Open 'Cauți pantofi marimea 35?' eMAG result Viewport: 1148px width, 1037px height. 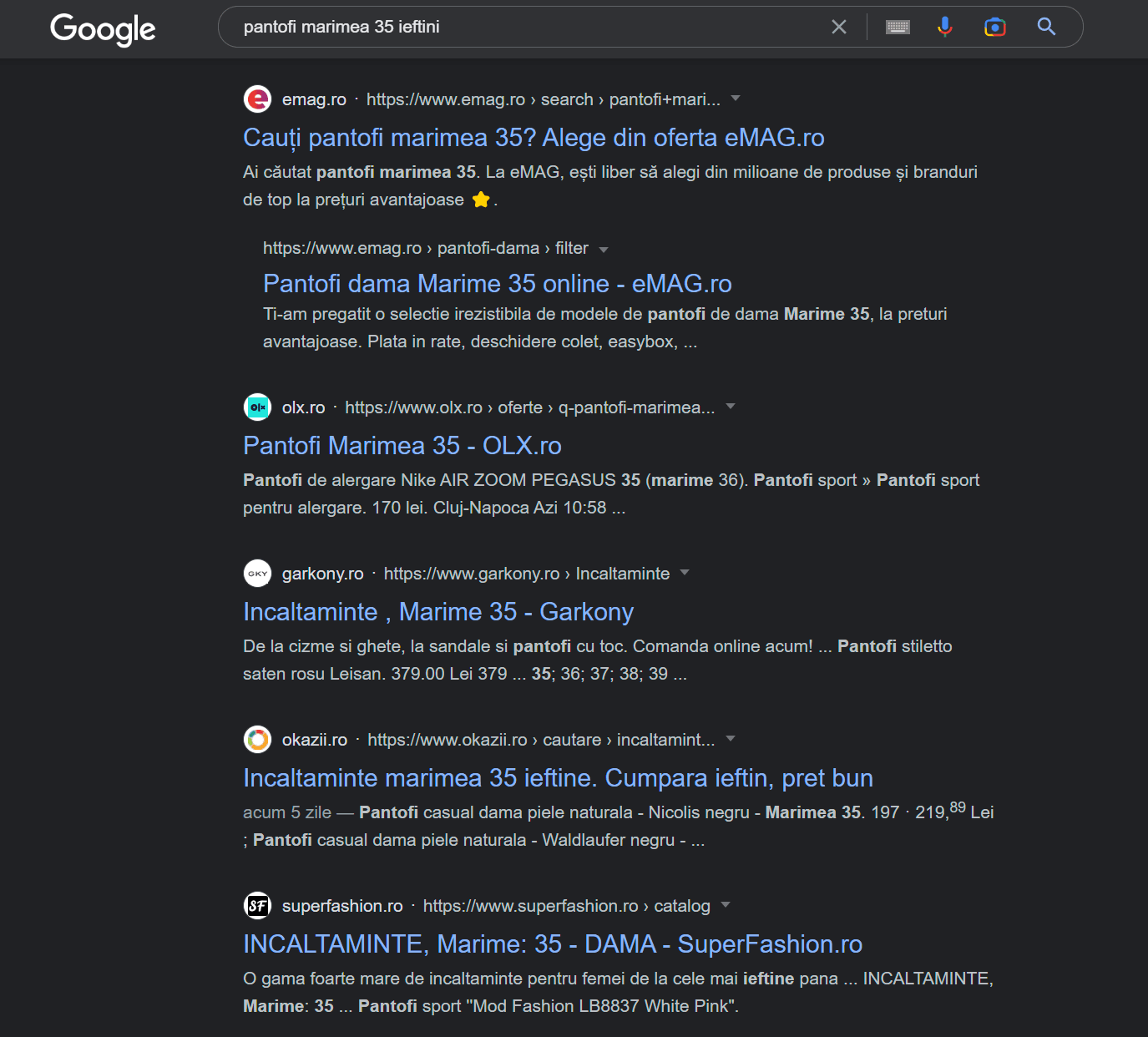tap(534, 138)
